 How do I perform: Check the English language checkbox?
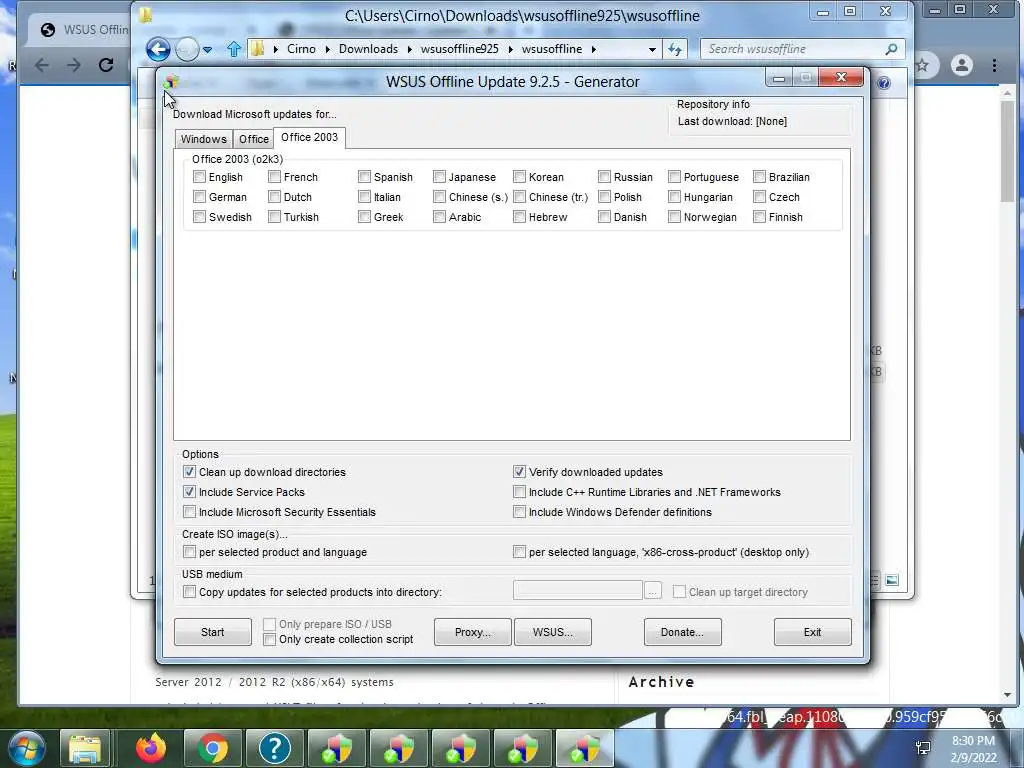coord(199,177)
